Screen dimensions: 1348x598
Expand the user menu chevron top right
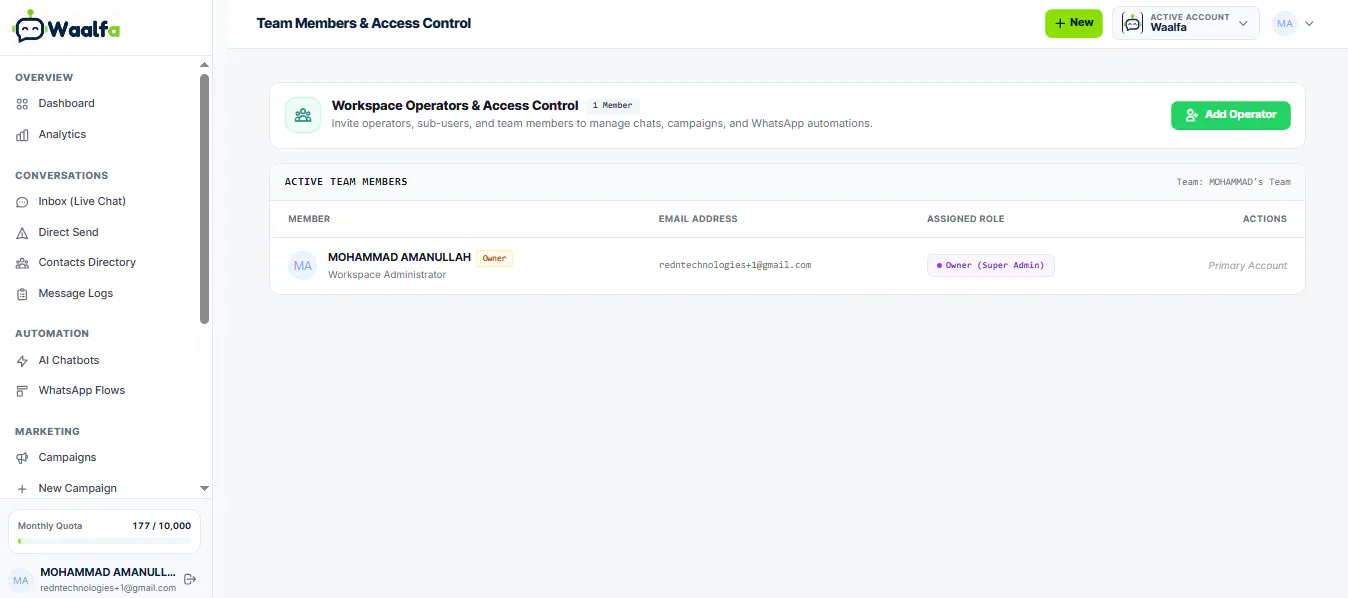tap(1309, 23)
